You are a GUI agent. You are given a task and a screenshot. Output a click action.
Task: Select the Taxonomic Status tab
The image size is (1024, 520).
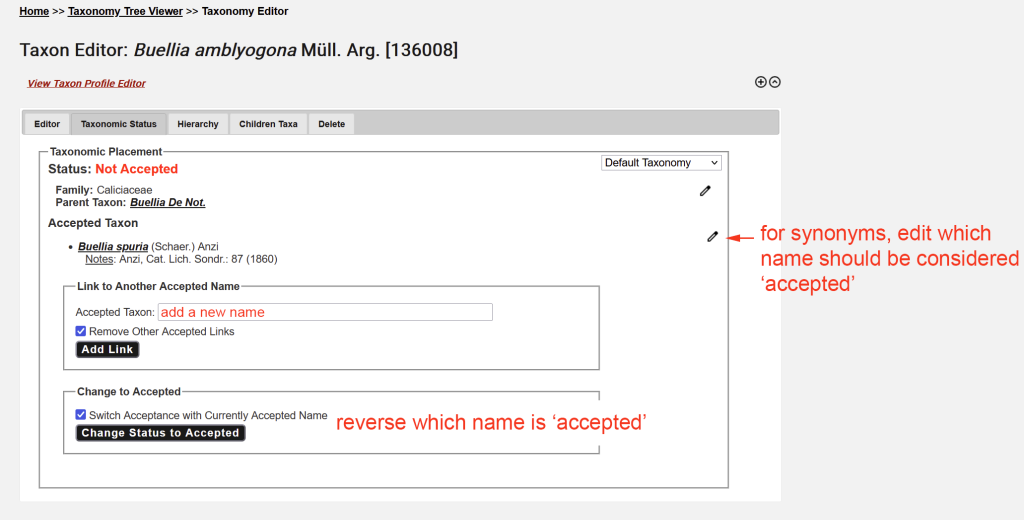click(x=119, y=124)
